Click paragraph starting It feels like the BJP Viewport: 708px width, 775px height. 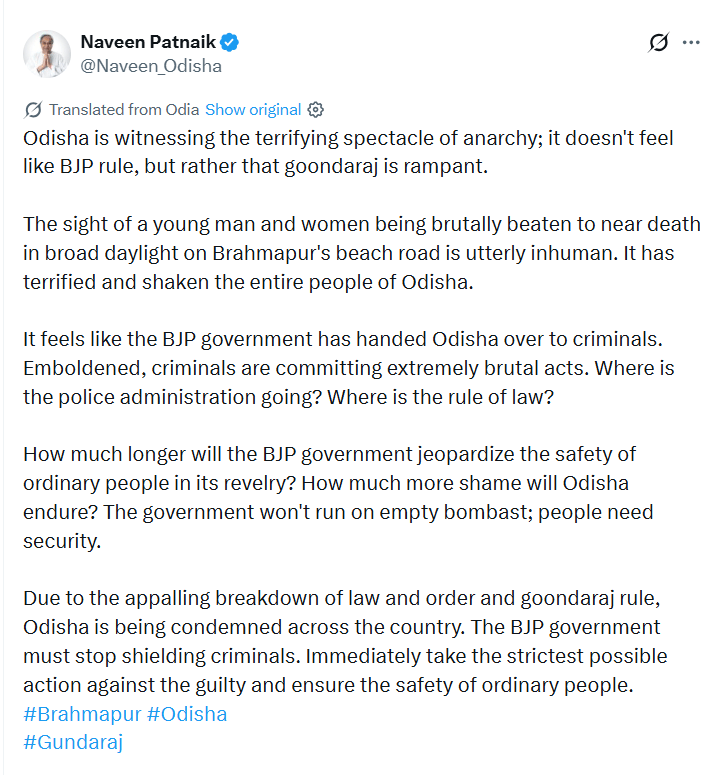click(x=349, y=368)
